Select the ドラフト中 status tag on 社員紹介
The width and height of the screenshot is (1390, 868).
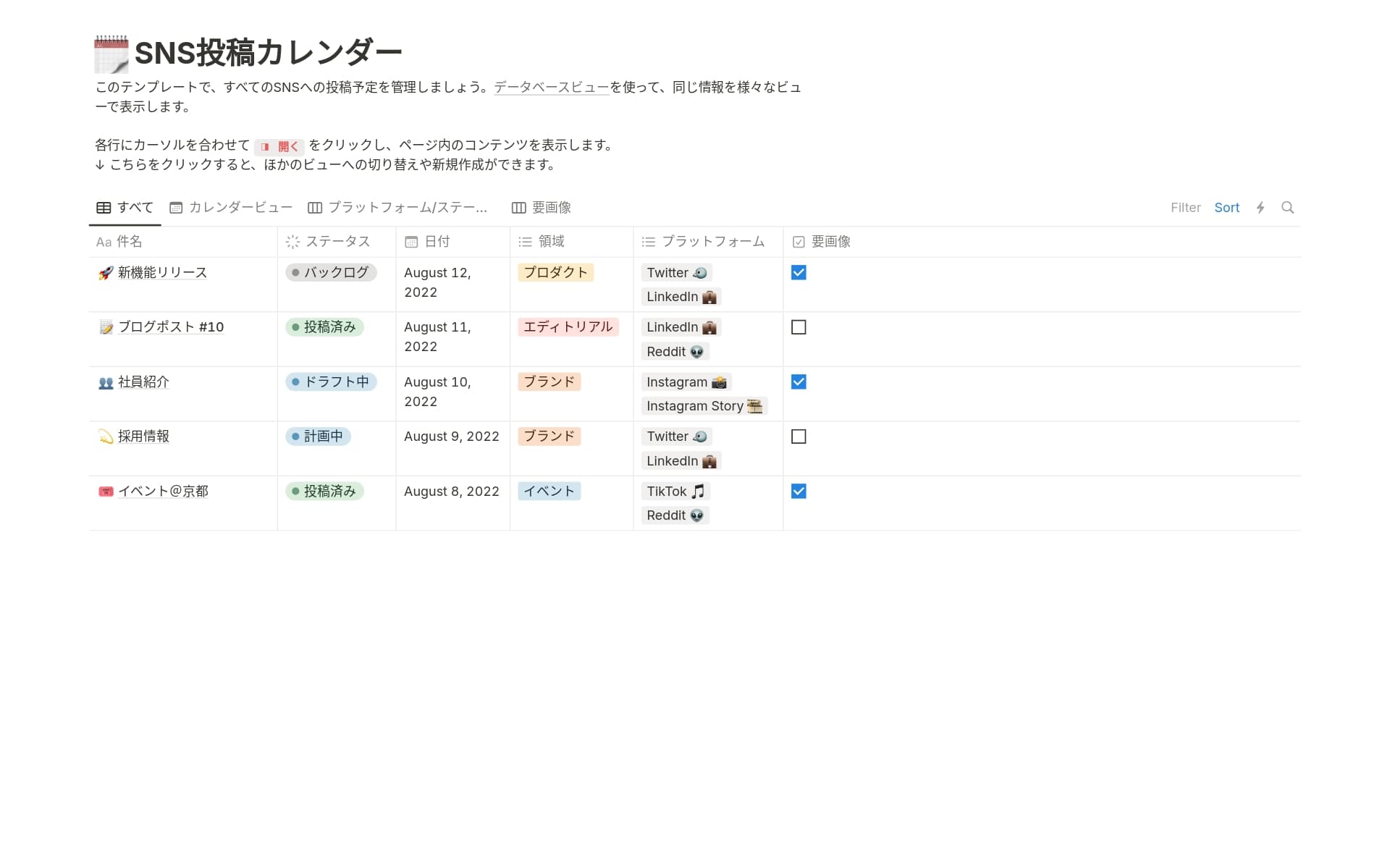pos(331,382)
